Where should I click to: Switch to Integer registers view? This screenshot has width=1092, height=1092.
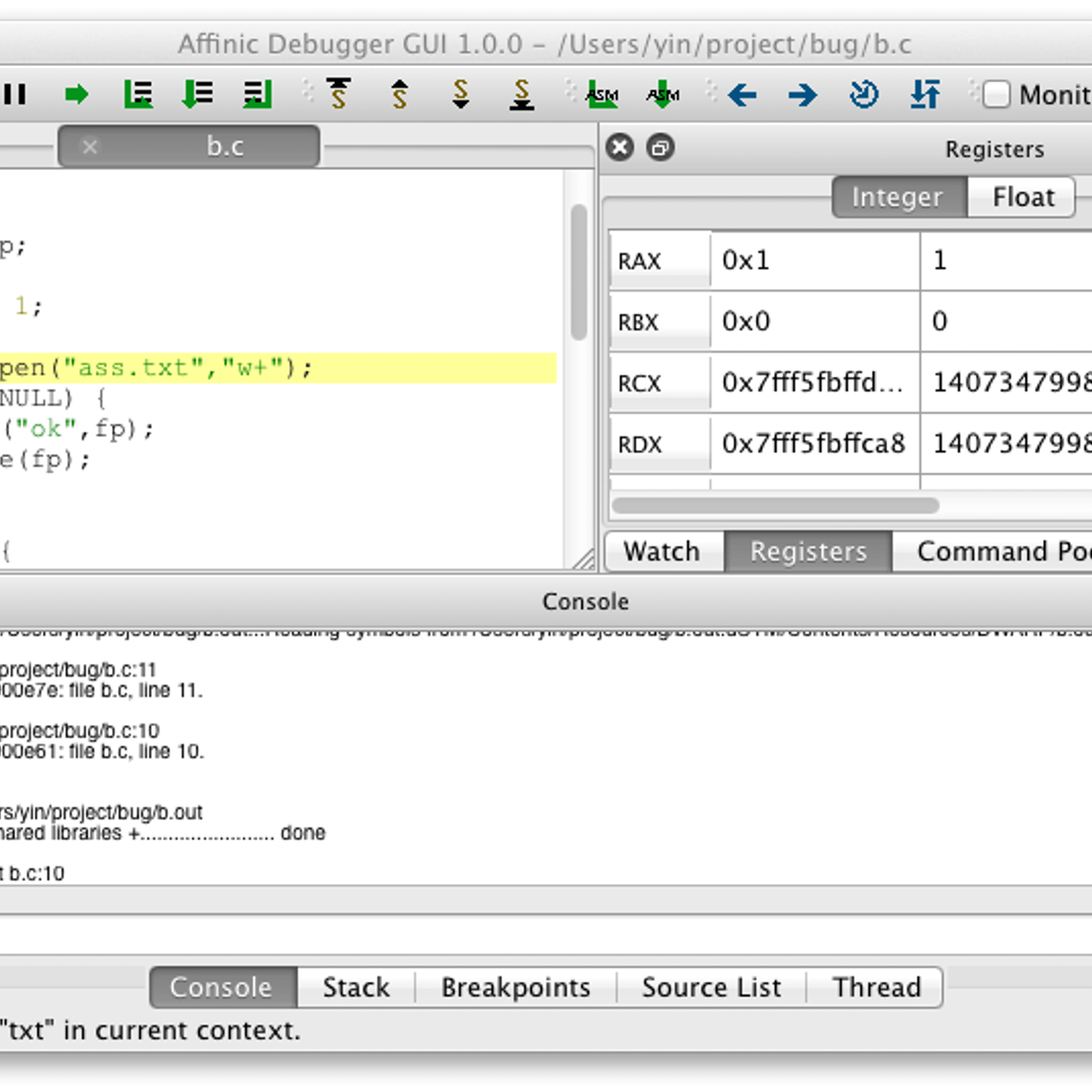click(899, 197)
